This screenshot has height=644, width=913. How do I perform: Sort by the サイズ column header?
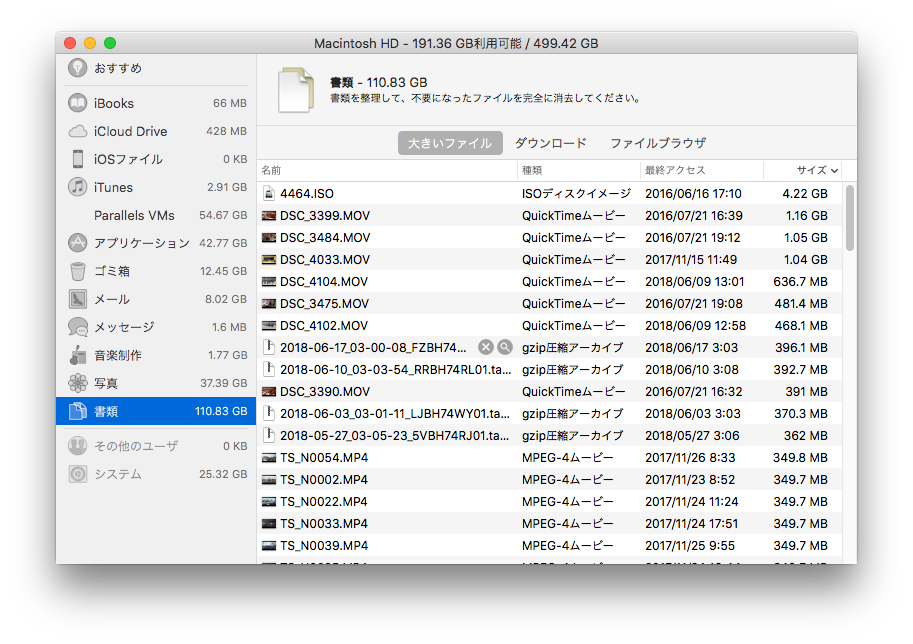point(802,170)
